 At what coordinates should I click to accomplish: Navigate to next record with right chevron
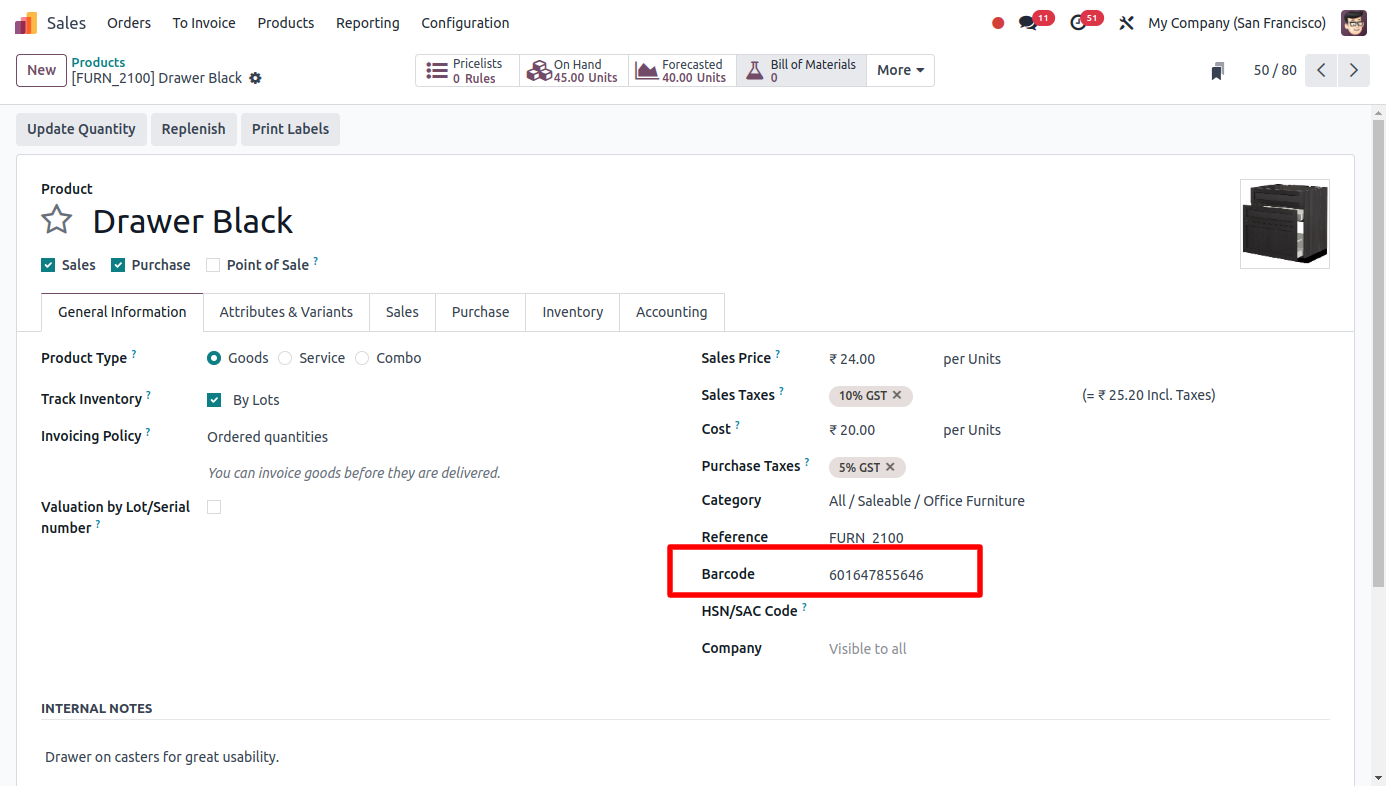(x=1354, y=70)
